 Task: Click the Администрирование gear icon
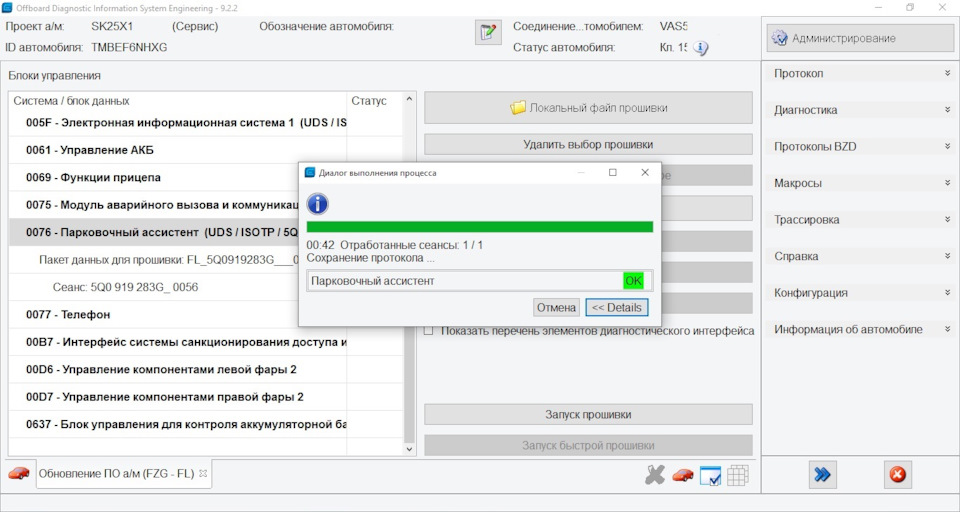(779, 38)
